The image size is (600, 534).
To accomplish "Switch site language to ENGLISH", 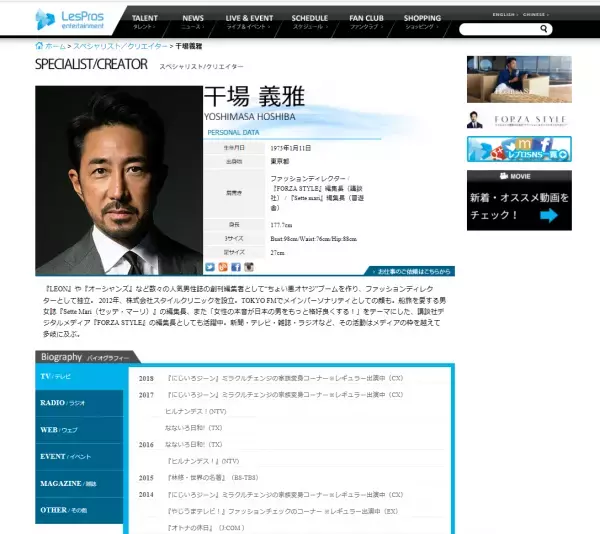I will (505, 15).
